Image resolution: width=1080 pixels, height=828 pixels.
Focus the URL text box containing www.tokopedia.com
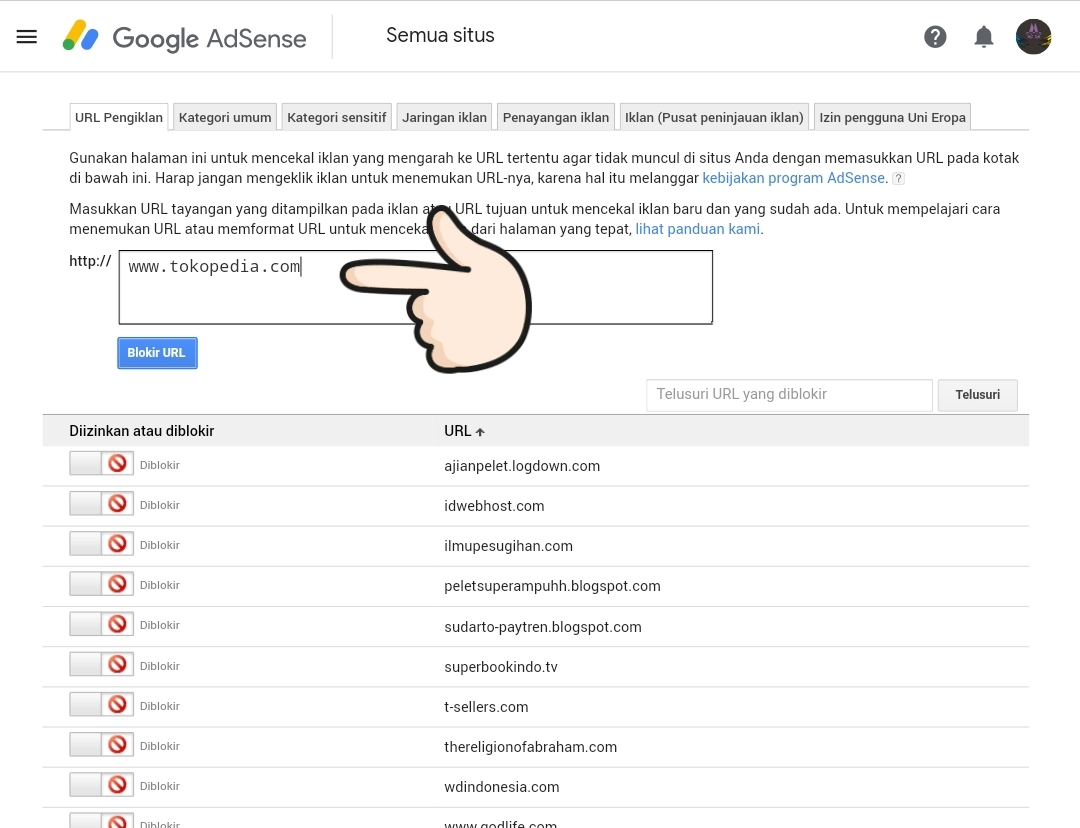coord(415,287)
